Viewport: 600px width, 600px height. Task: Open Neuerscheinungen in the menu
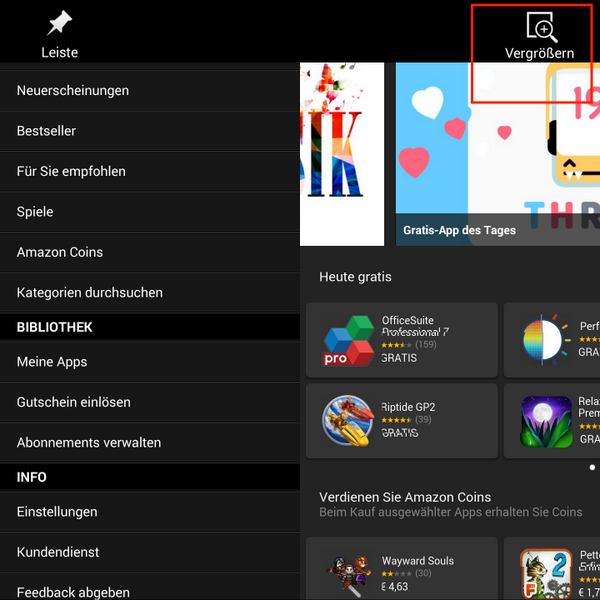pos(150,91)
